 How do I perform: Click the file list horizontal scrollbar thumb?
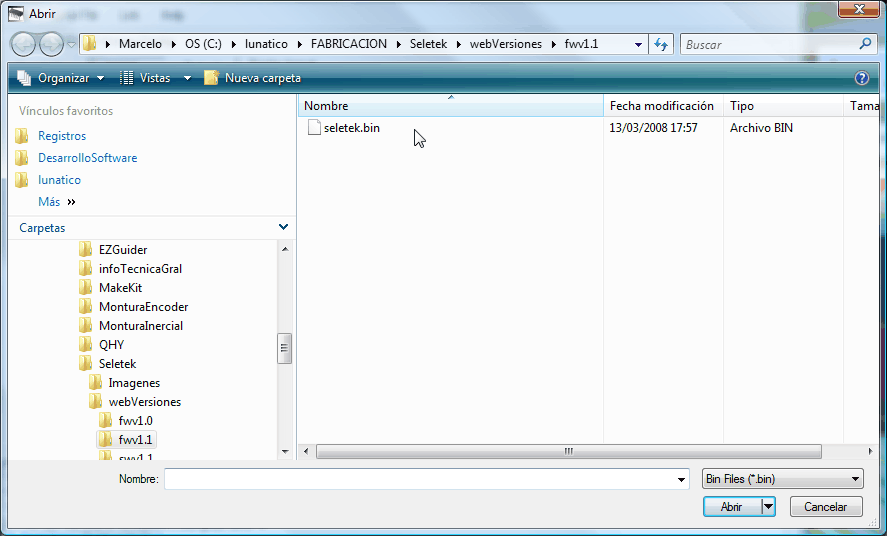(569, 451)
